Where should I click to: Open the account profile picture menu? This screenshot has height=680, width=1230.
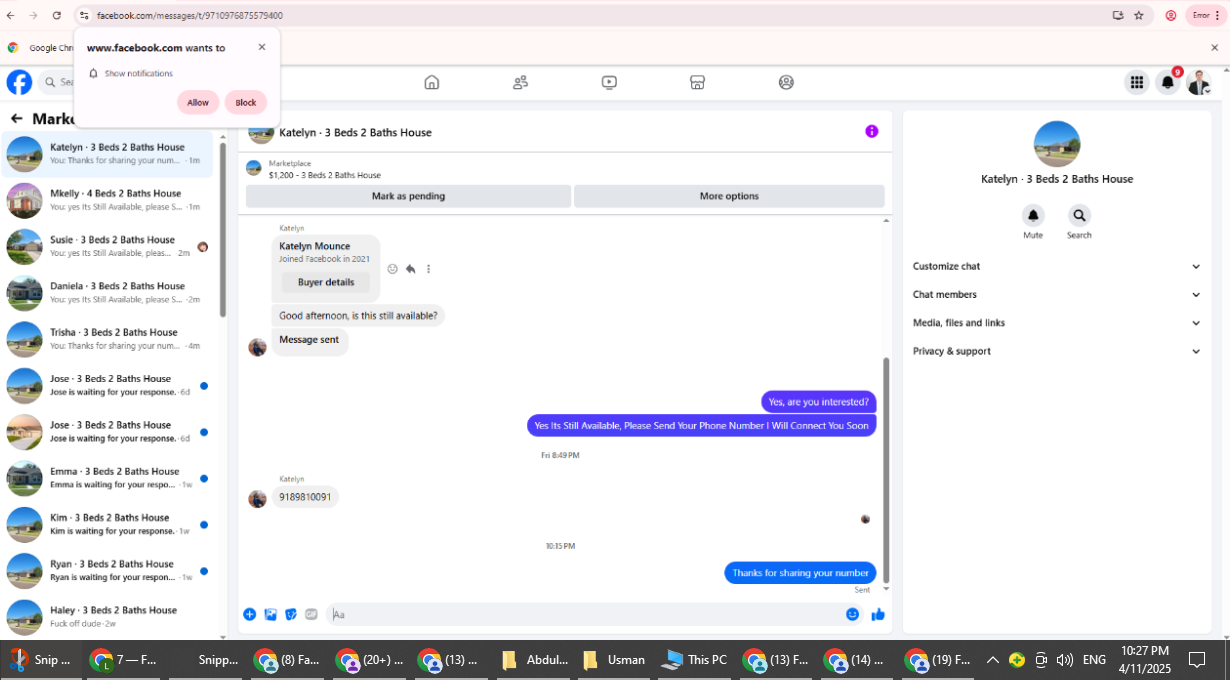[1199, 83]
